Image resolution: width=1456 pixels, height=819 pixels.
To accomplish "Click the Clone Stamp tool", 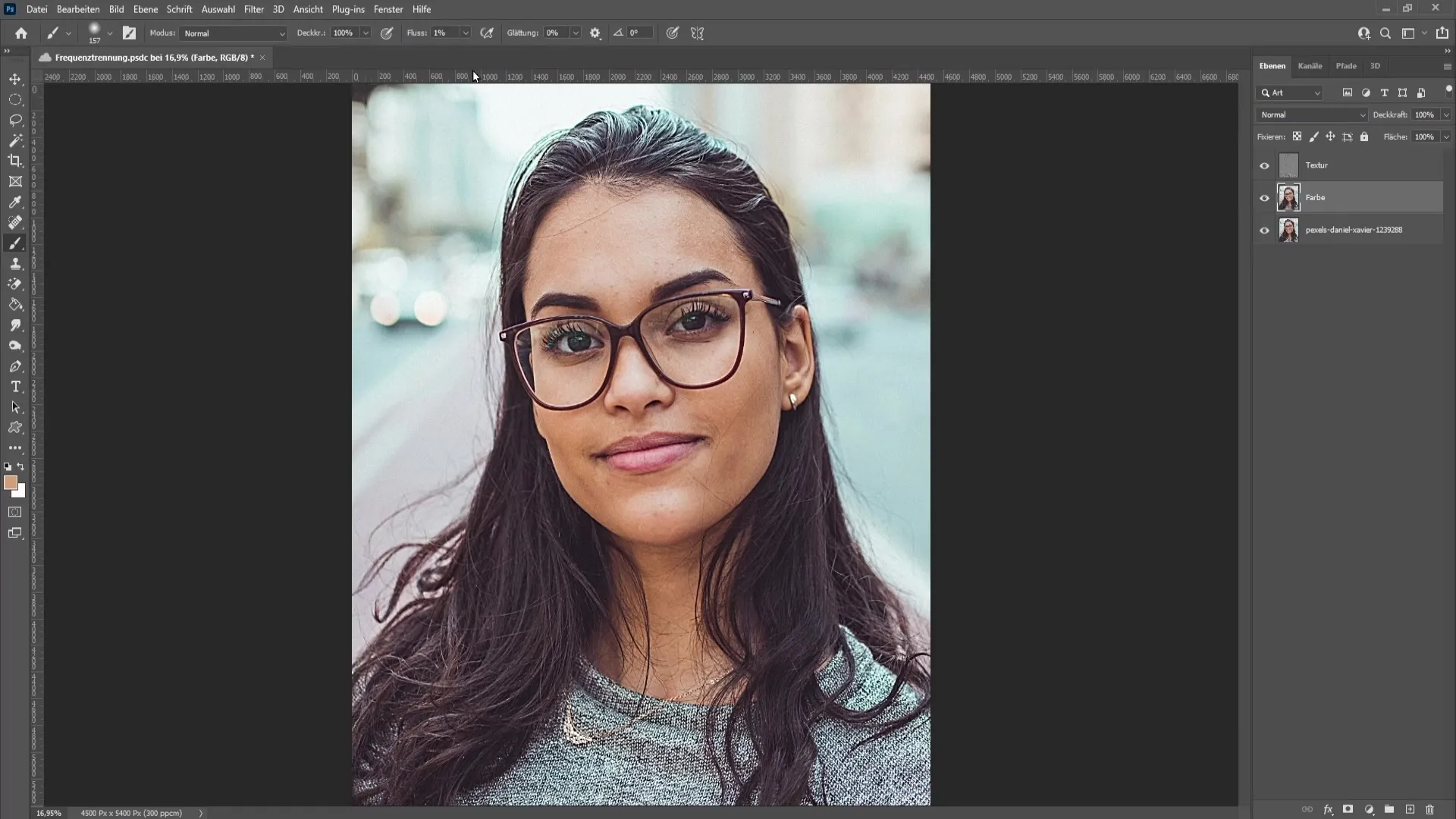I will click(x=15, y=264).
